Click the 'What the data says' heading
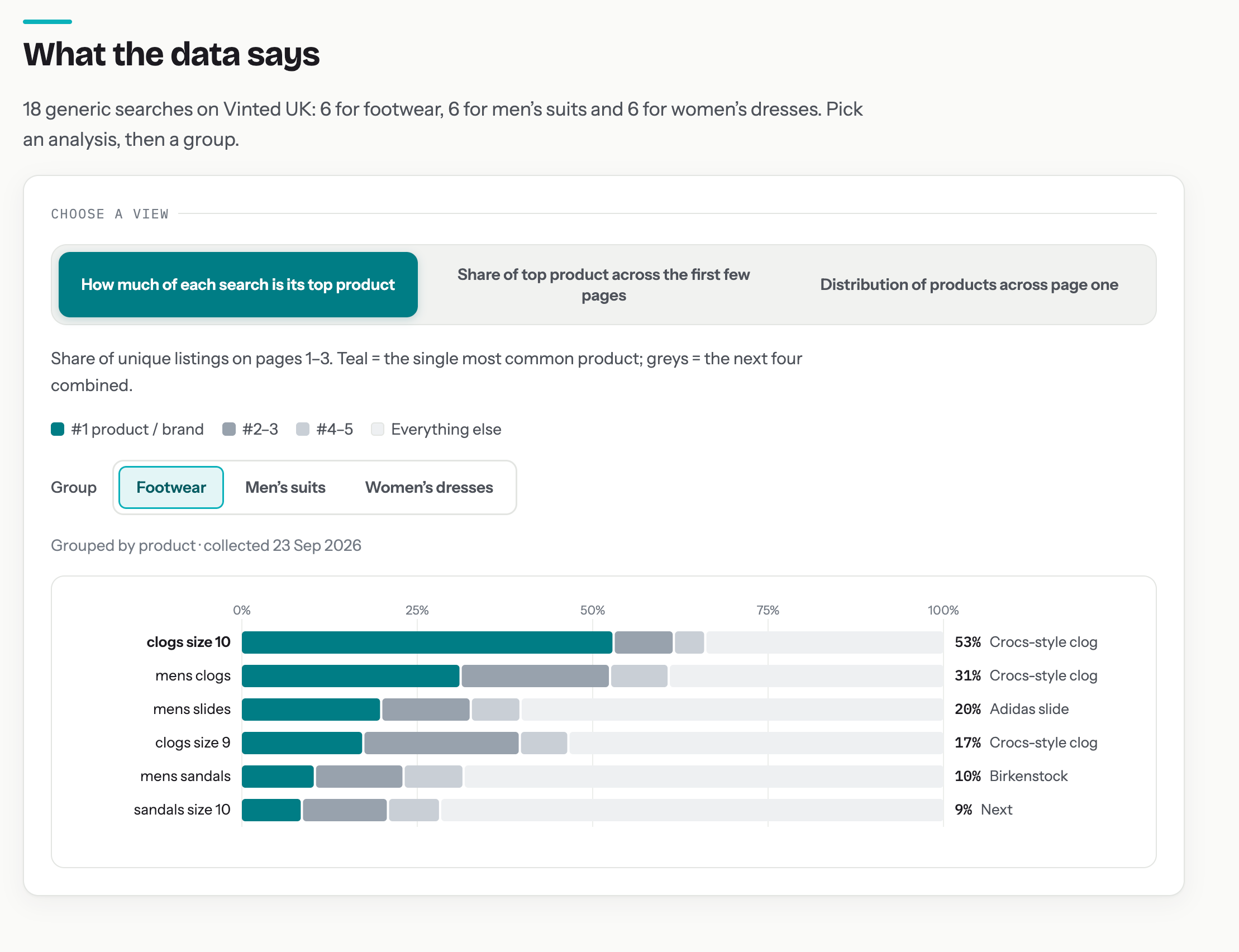This screenshot has height=952, width=1239. [x=171, y=54]
